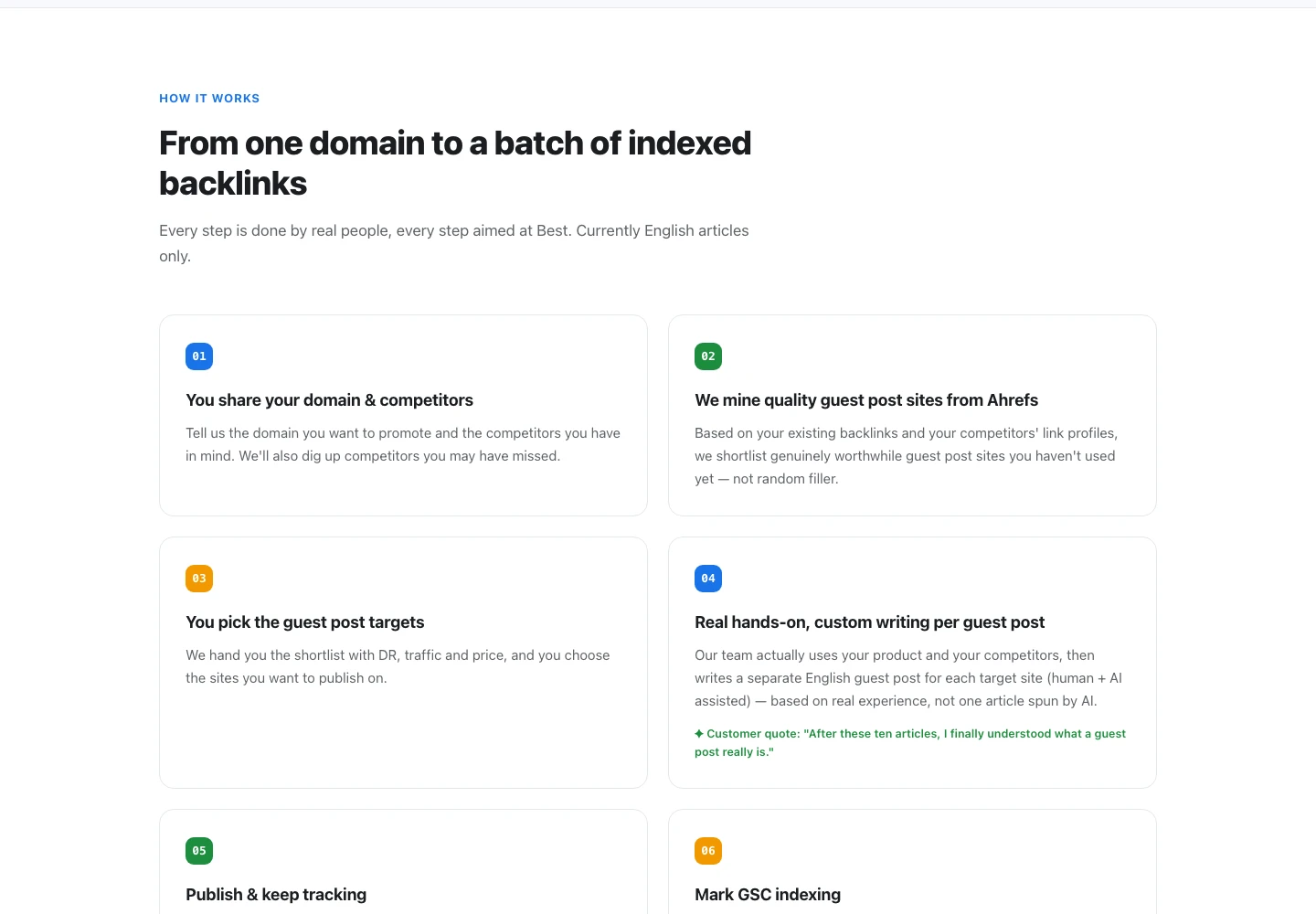Click the green 05 step badge
Screen dimensions: 1316x914
click(x=199, y=851)
